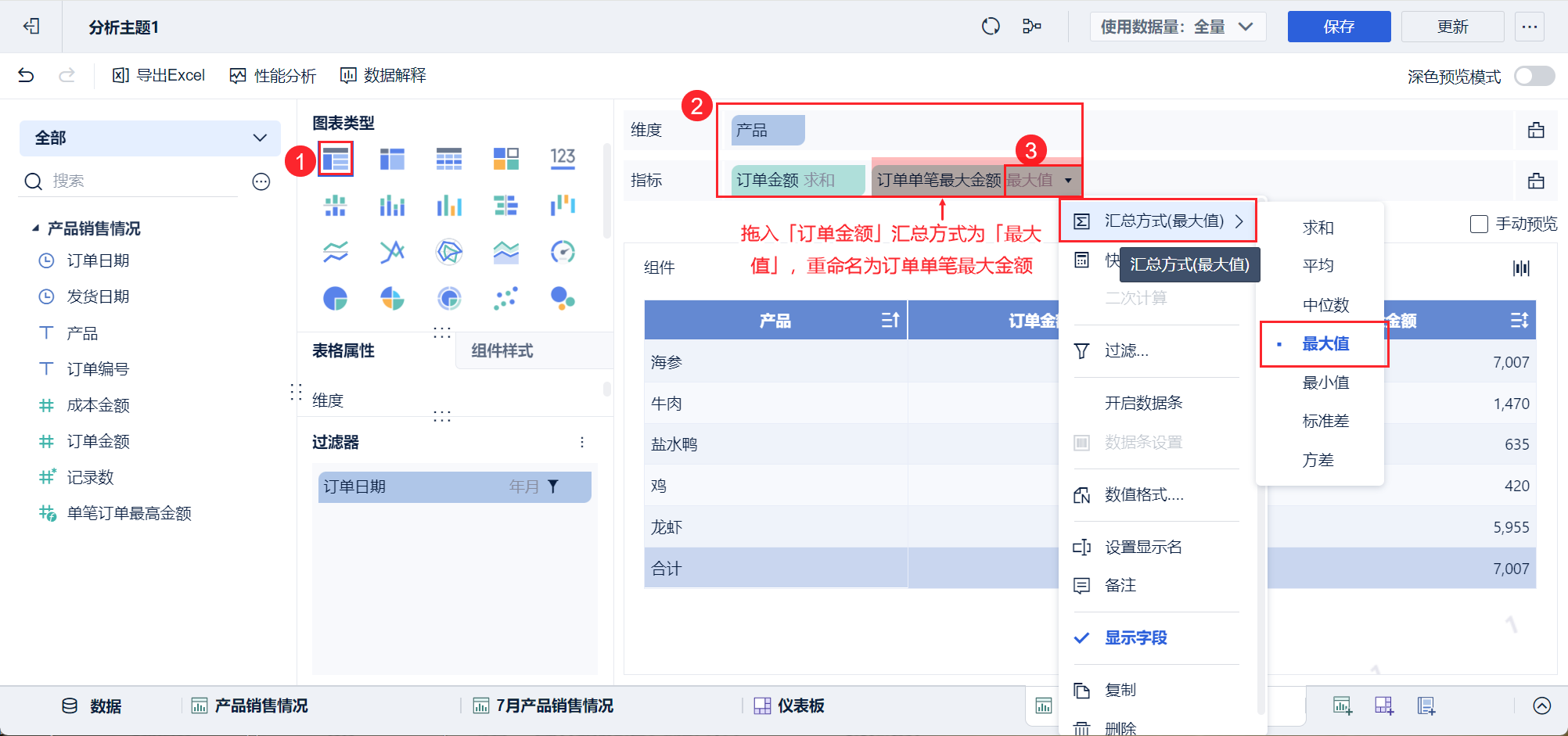Click the 最大值 dropdown arrow on indicator pill
This screenshot has height=736, width=1568.
(x=1068, y=181)
